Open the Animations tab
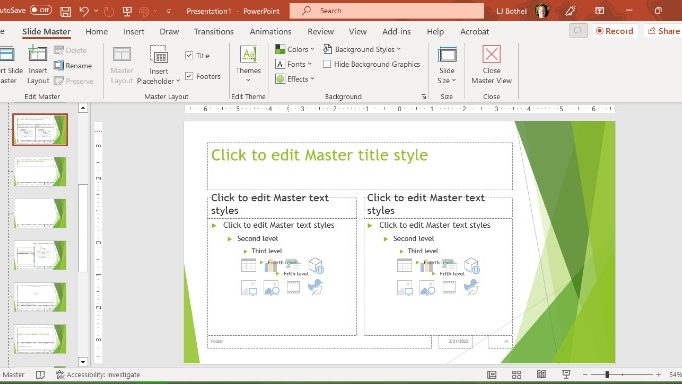The width and height of the screenshot is (682, 384). click(270, 31)
